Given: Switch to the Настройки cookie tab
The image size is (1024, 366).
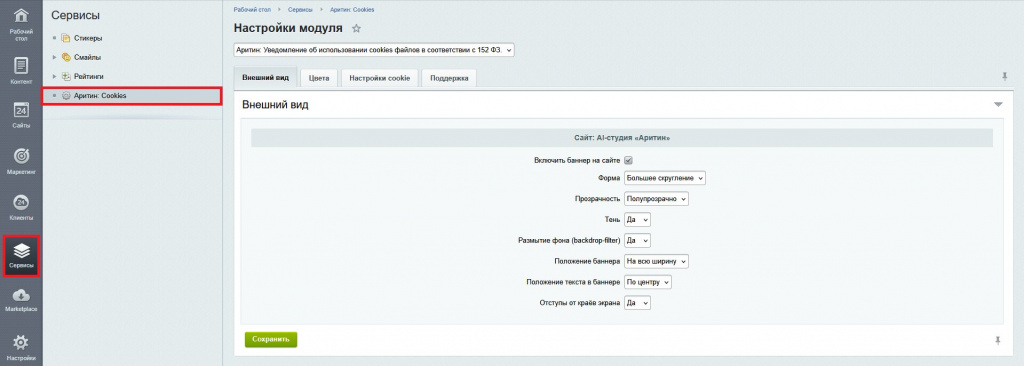Looking at the screenshot, I should [379, 78].
